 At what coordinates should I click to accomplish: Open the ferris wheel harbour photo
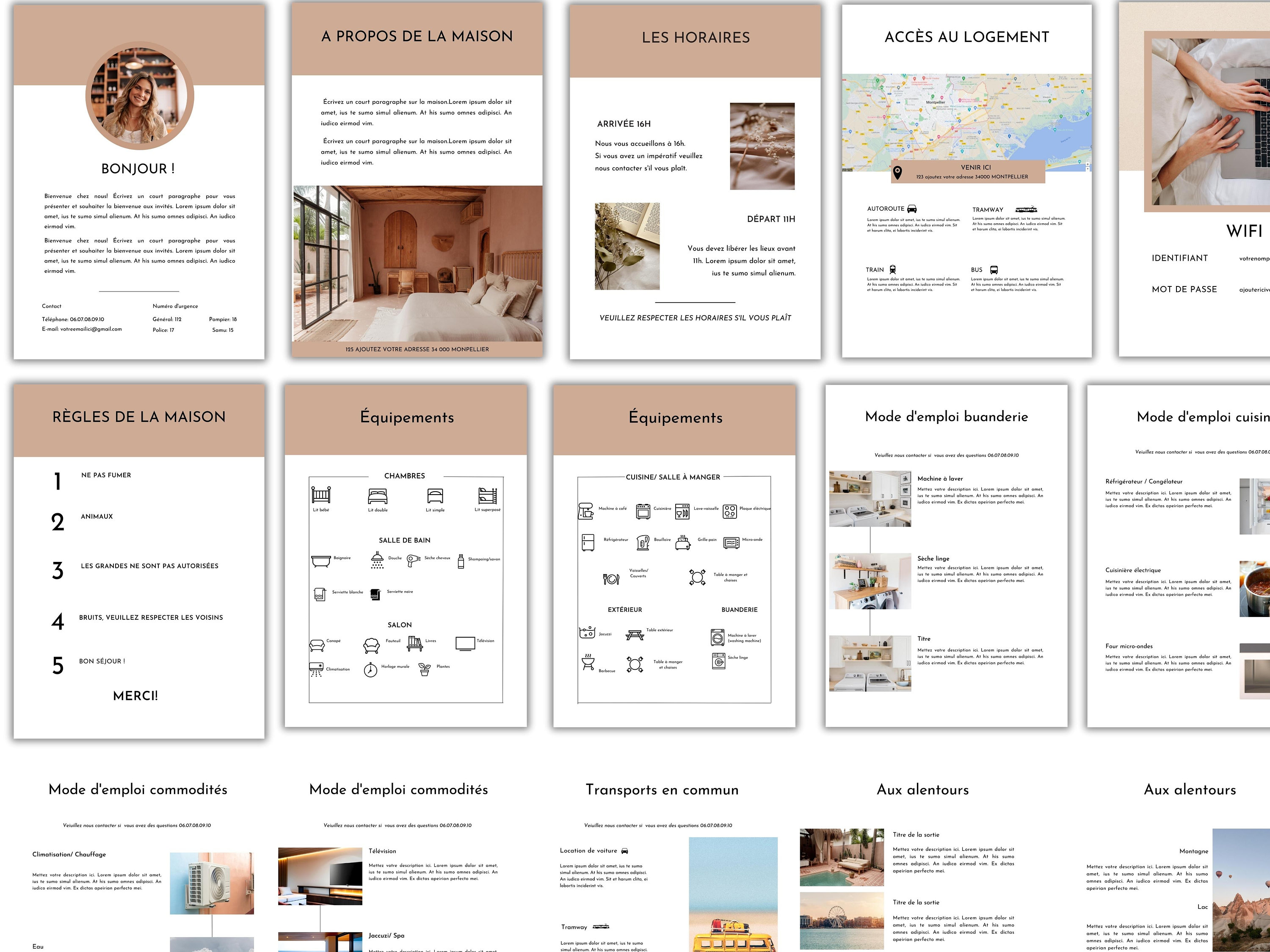pyautogui.click(x=842, y=920)
